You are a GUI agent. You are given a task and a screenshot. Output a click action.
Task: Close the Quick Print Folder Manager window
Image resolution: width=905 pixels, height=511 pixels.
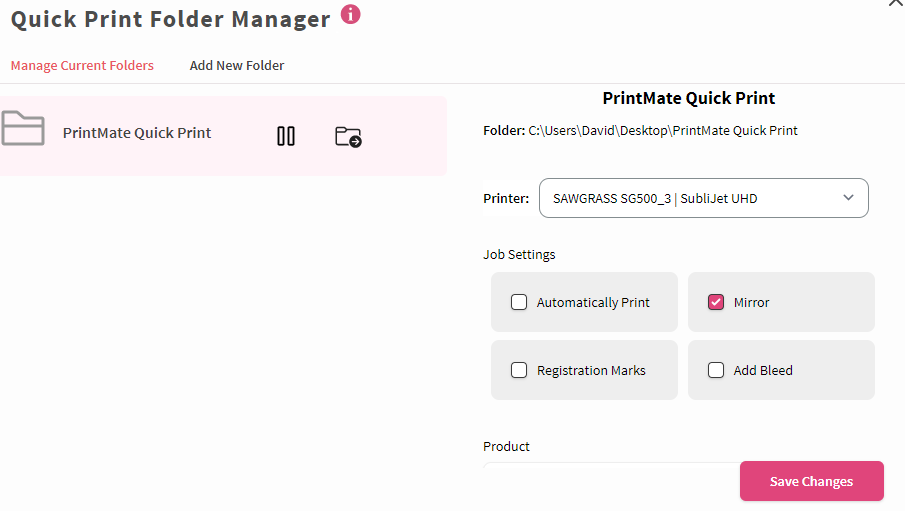(896, 3)
